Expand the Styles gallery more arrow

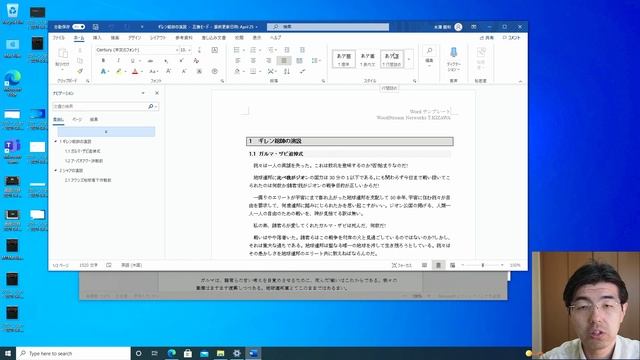click(x=409, y=59)
